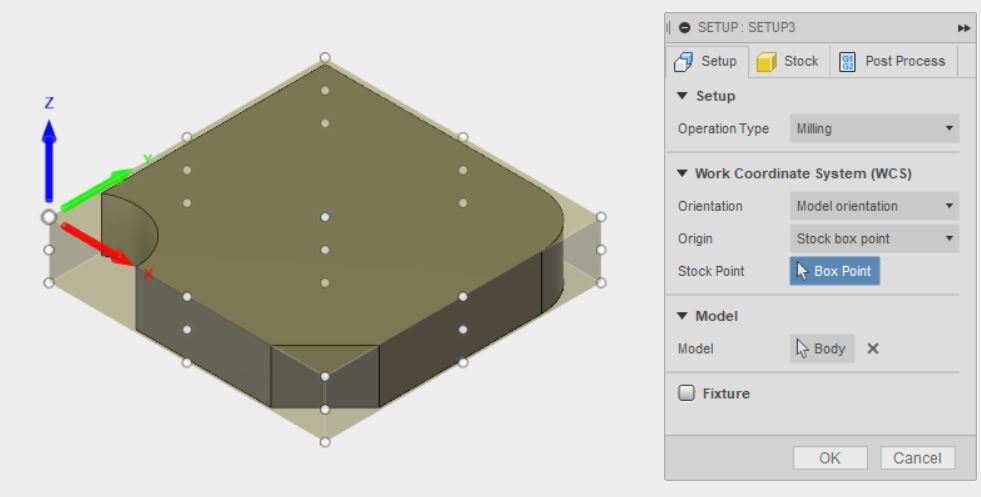Viewport: 981px width, 497px height.
Task: Switch to the Setup tab
Action: 707,61
